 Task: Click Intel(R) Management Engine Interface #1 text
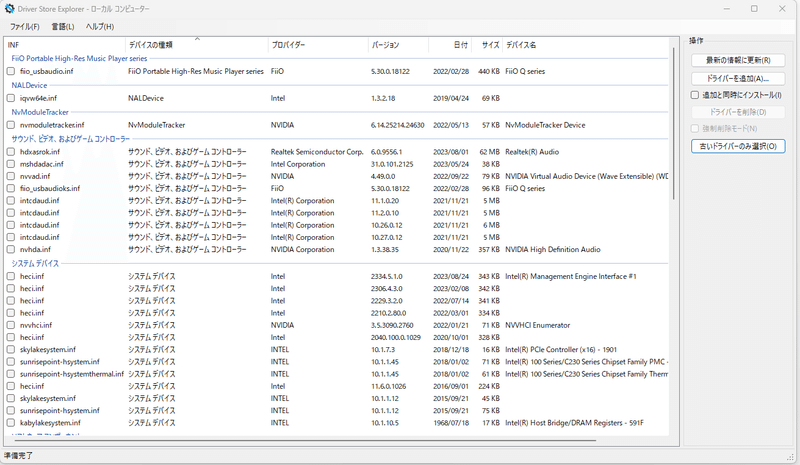570,276
